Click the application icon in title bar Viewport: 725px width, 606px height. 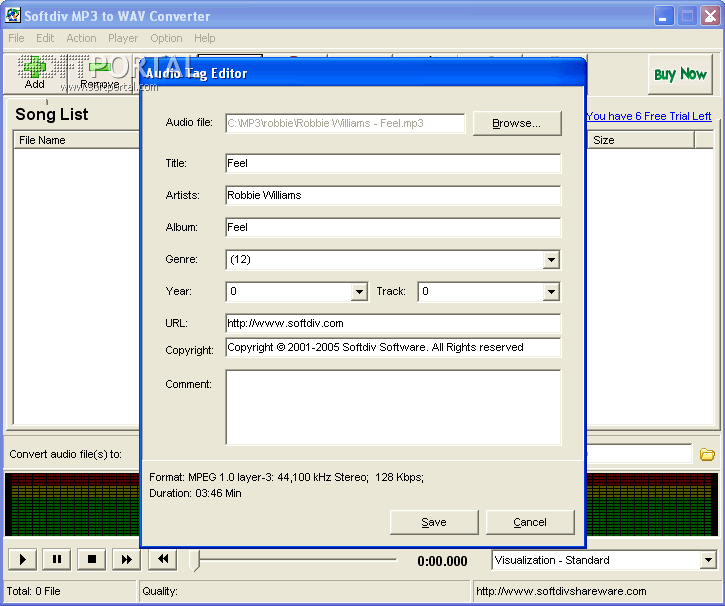(x=12, y=15)
